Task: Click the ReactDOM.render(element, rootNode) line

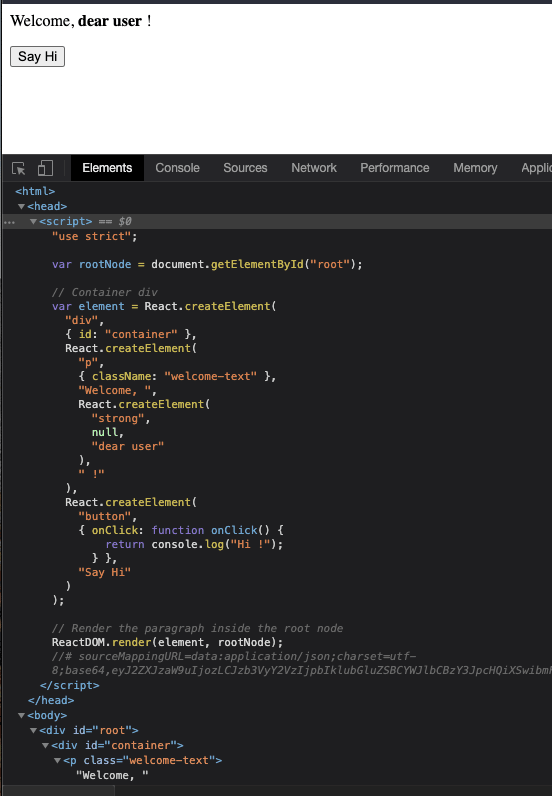Action: (168, 643)
